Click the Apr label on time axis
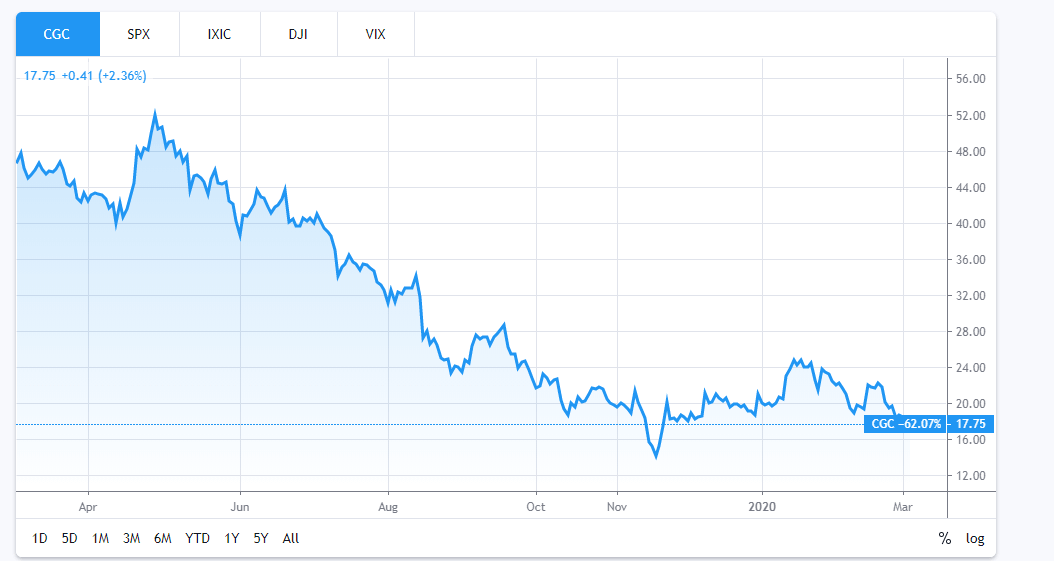Screen dimensions: 1054x561 tap(88, 507)
